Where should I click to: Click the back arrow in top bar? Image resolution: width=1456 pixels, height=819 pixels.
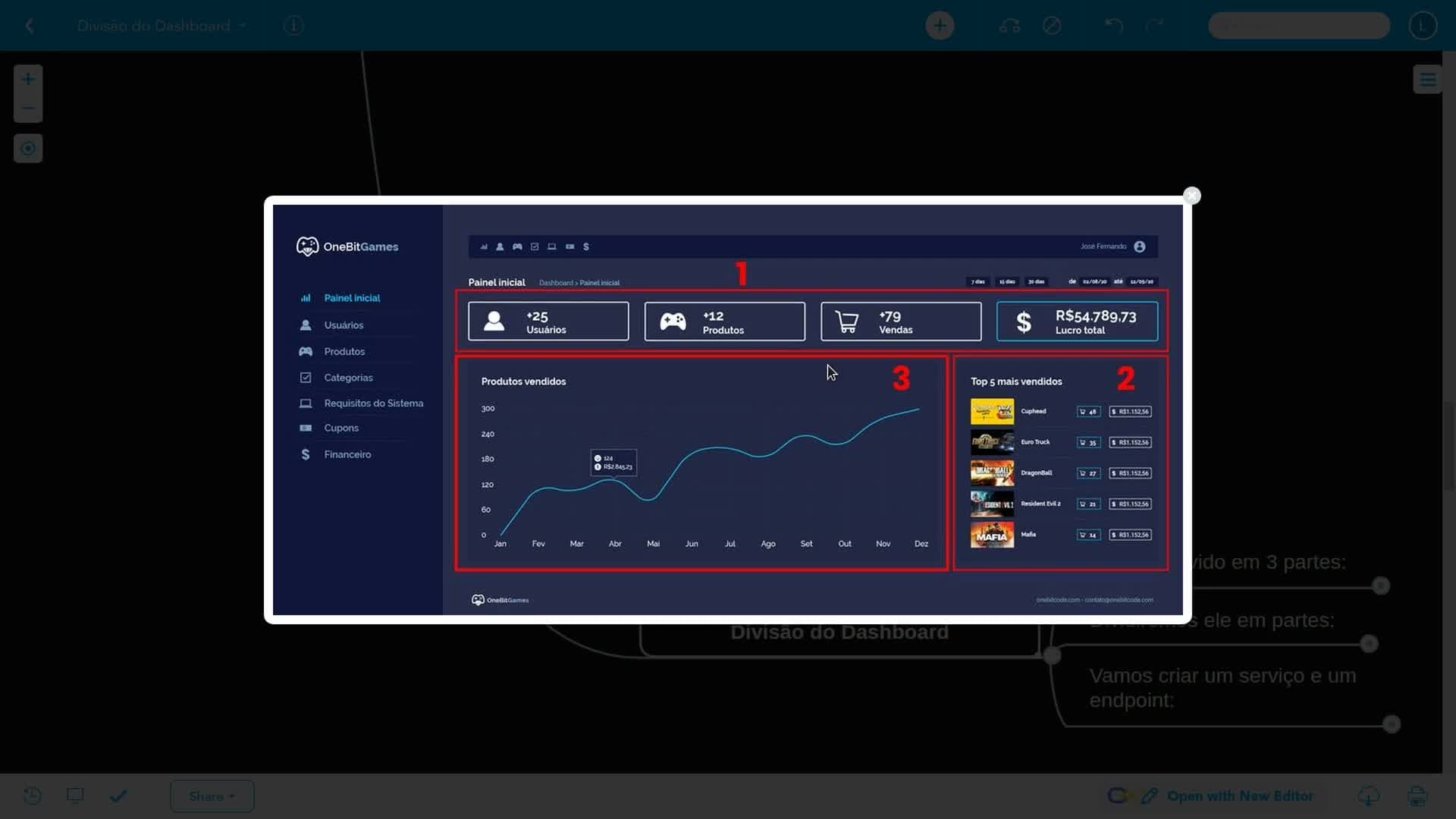pyautogui.click(x=30, y=26)
